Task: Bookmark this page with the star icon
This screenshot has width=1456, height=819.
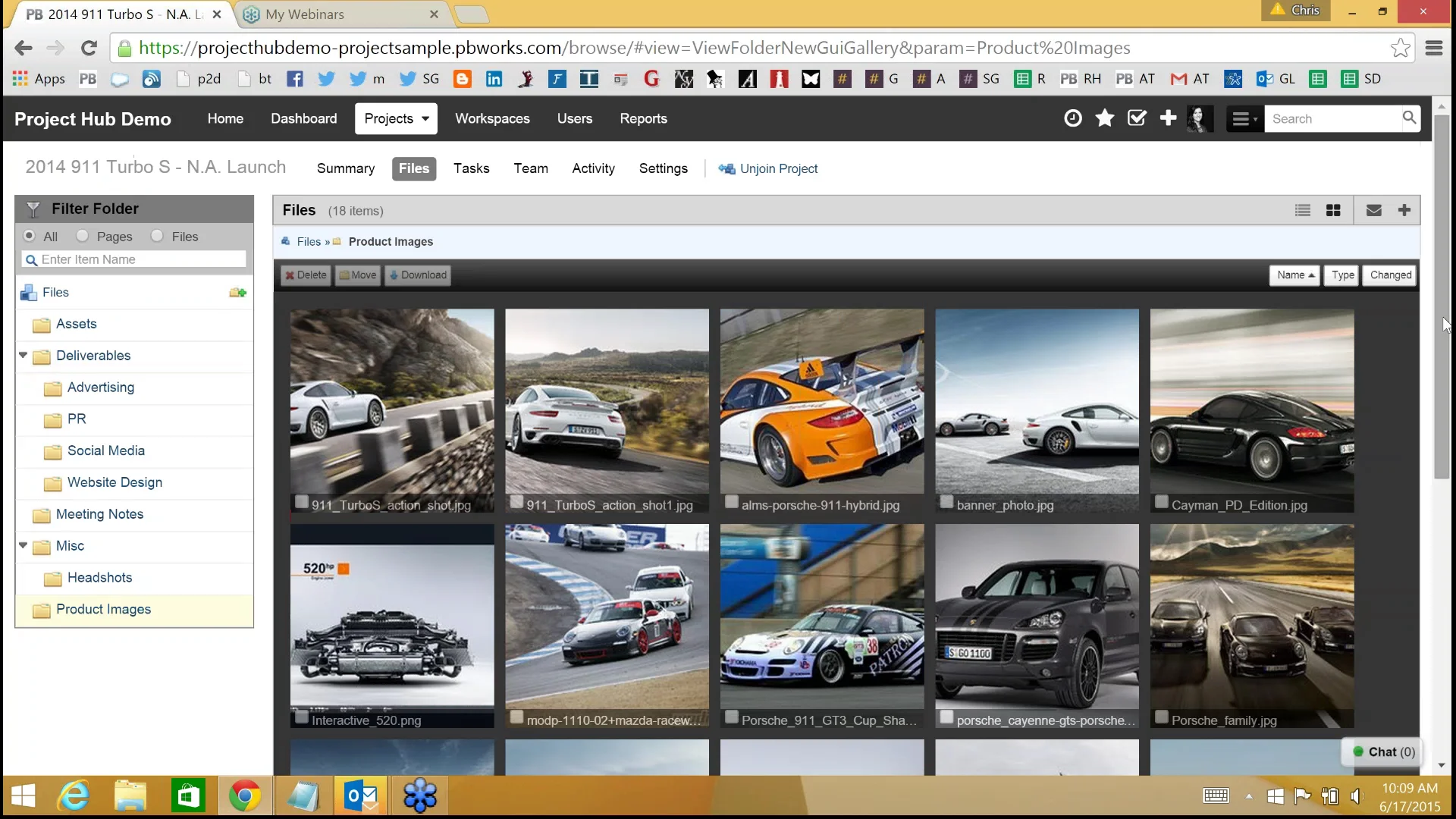Action: click(x=1400, y=48)
